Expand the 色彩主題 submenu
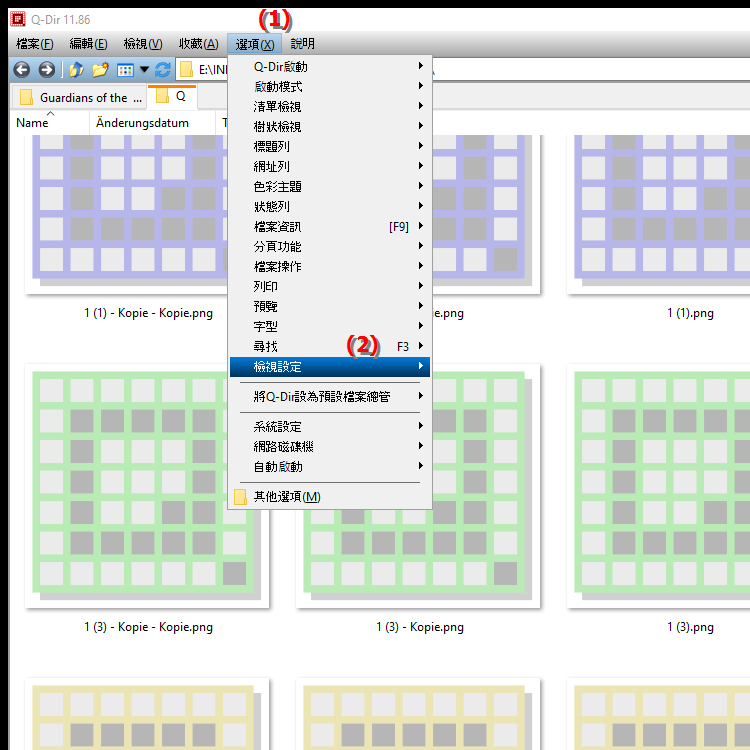This screenshot has height=750, width=750. pyautogui.click(x=330, y=187)
